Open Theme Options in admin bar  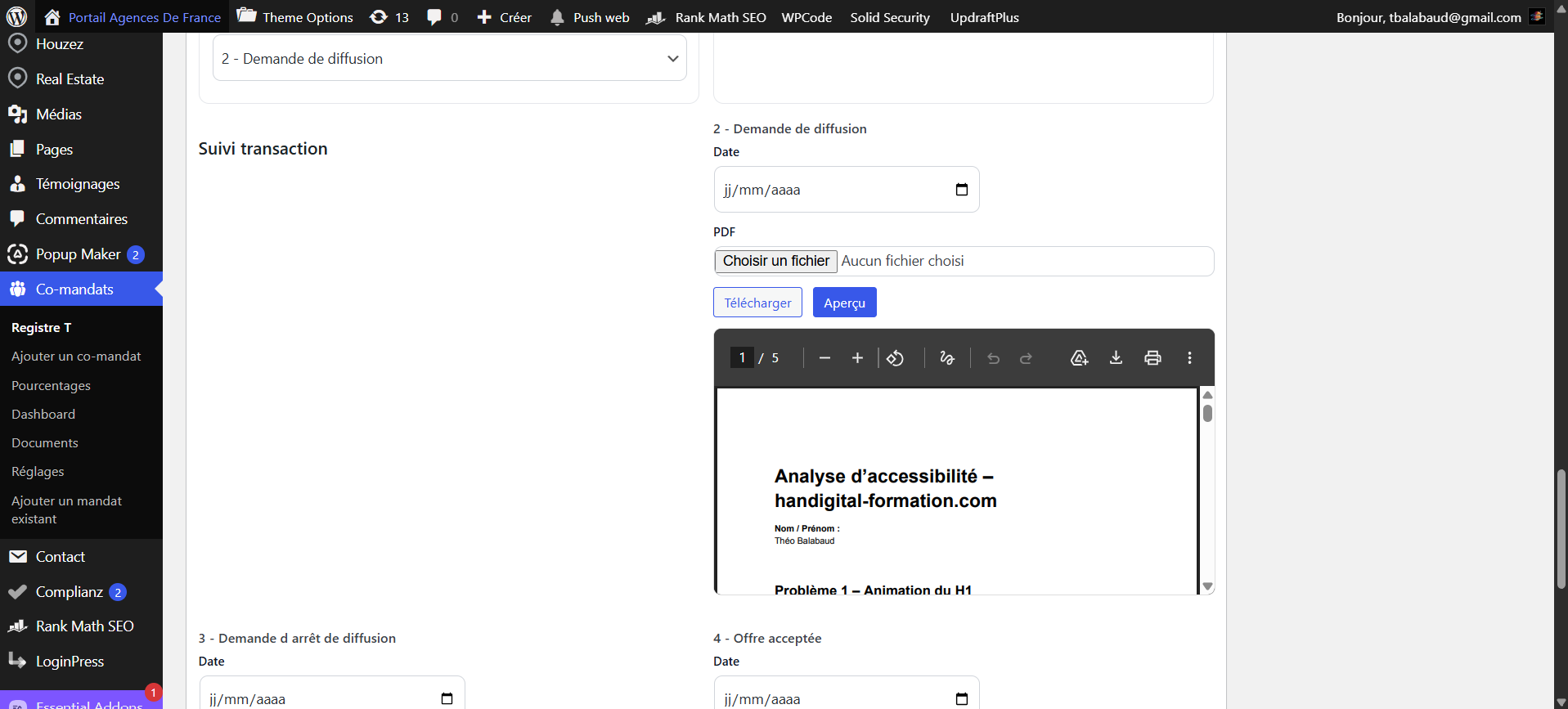[x=295, y=17]
